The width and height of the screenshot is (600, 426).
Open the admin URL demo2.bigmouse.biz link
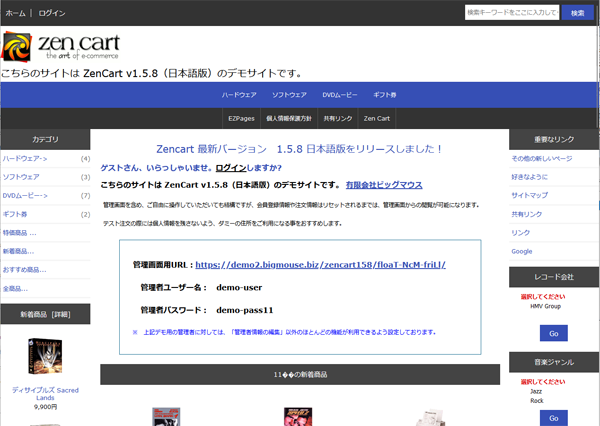(x=320, y=264)
